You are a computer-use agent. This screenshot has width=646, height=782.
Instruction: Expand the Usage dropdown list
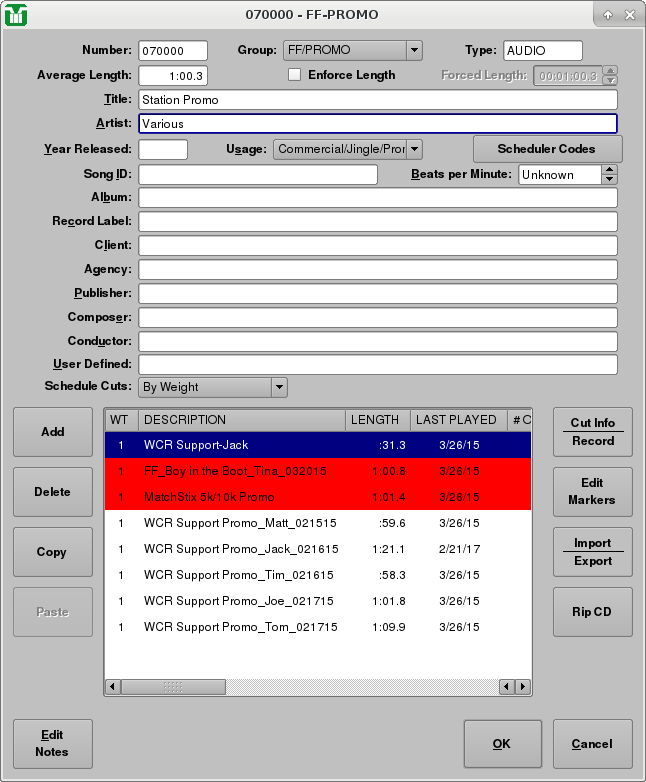point(414,149)
